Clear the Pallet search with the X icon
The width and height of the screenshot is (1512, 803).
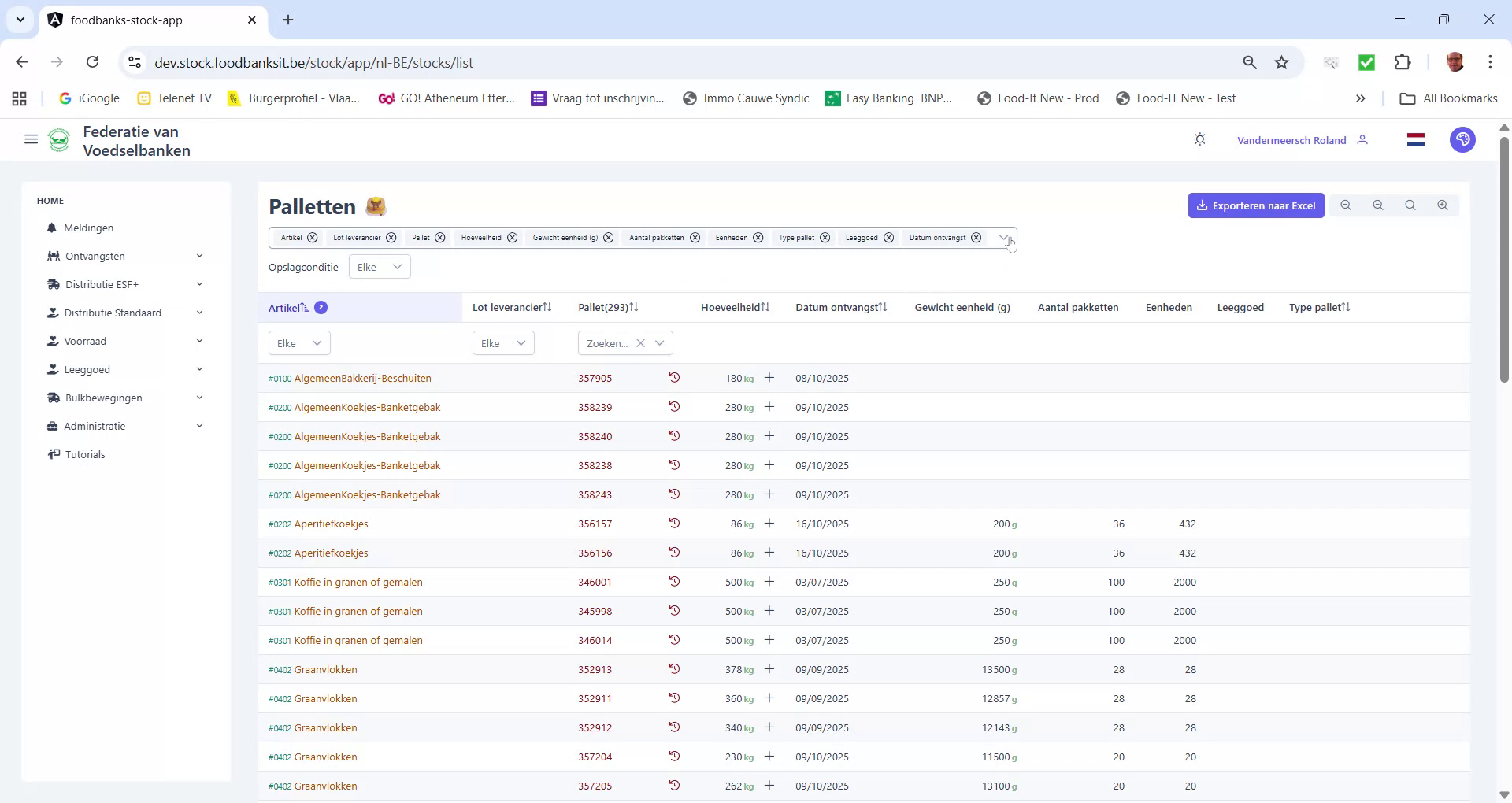coord(641,343)
